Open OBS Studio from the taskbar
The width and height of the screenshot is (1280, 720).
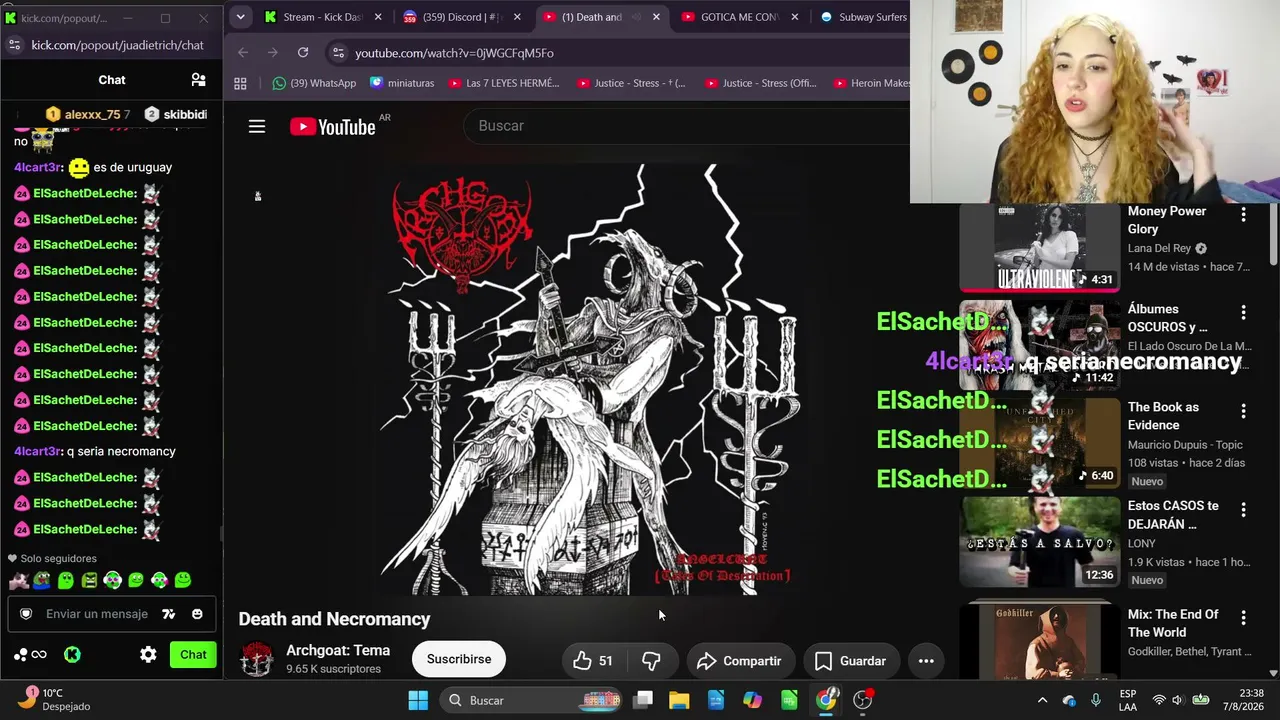[x=863, y=700]
